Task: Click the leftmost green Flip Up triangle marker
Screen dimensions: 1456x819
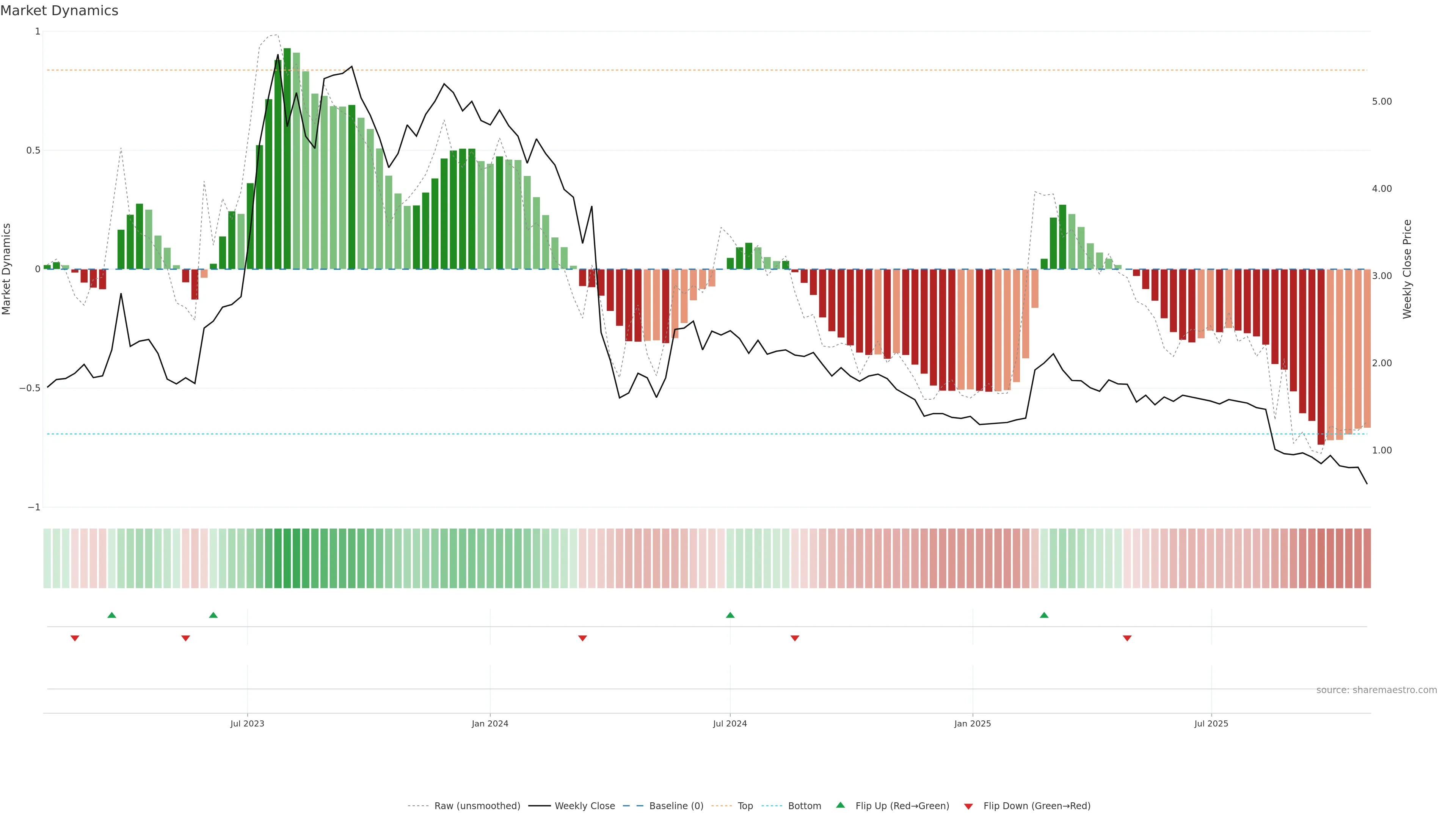Action: (x=112, y=615)
